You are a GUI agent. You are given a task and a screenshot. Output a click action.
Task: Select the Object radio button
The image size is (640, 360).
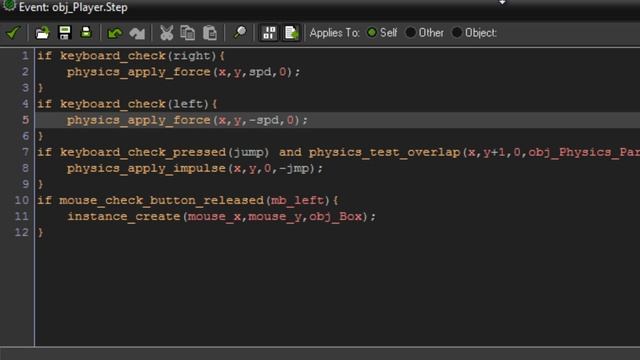457,33
